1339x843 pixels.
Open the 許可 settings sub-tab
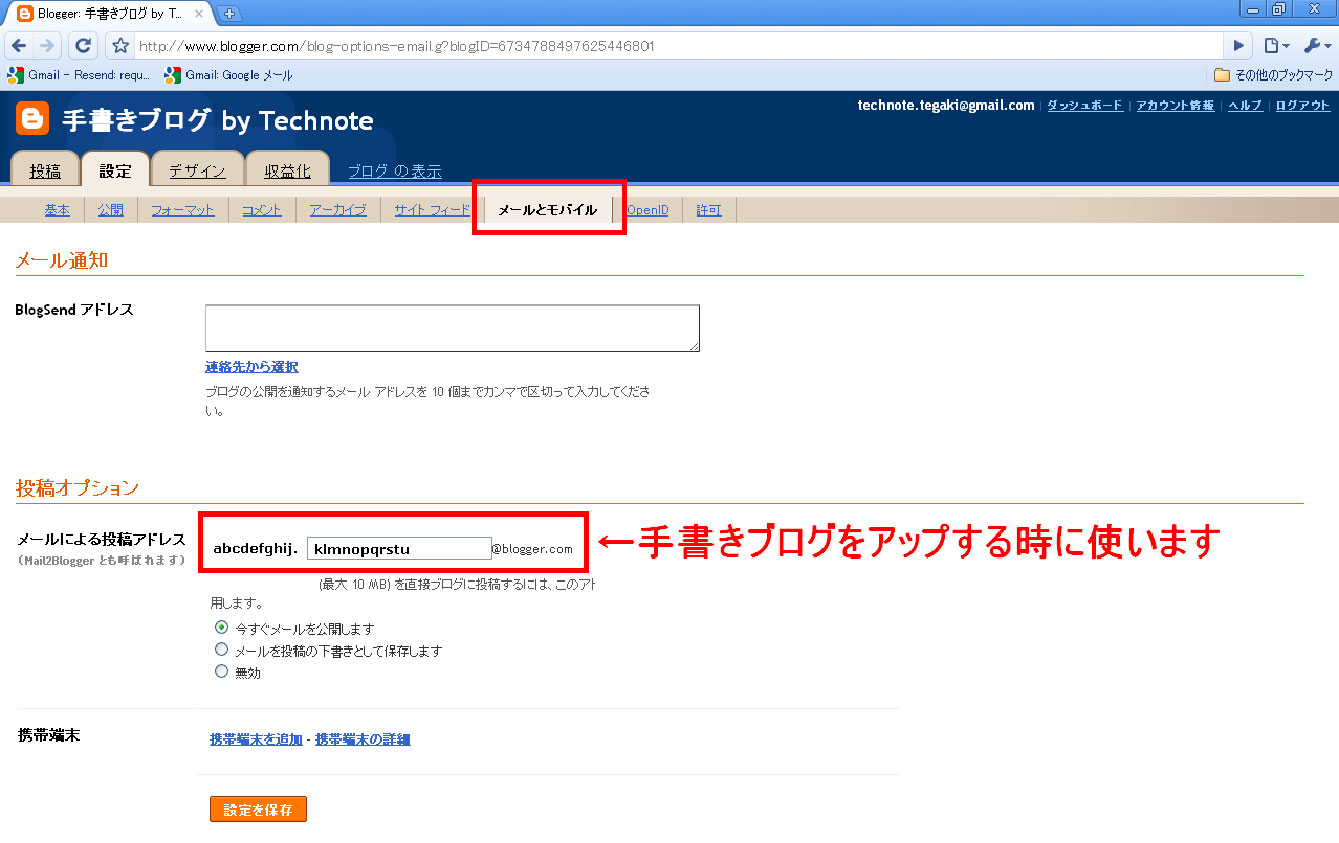(x=709, y=210)
